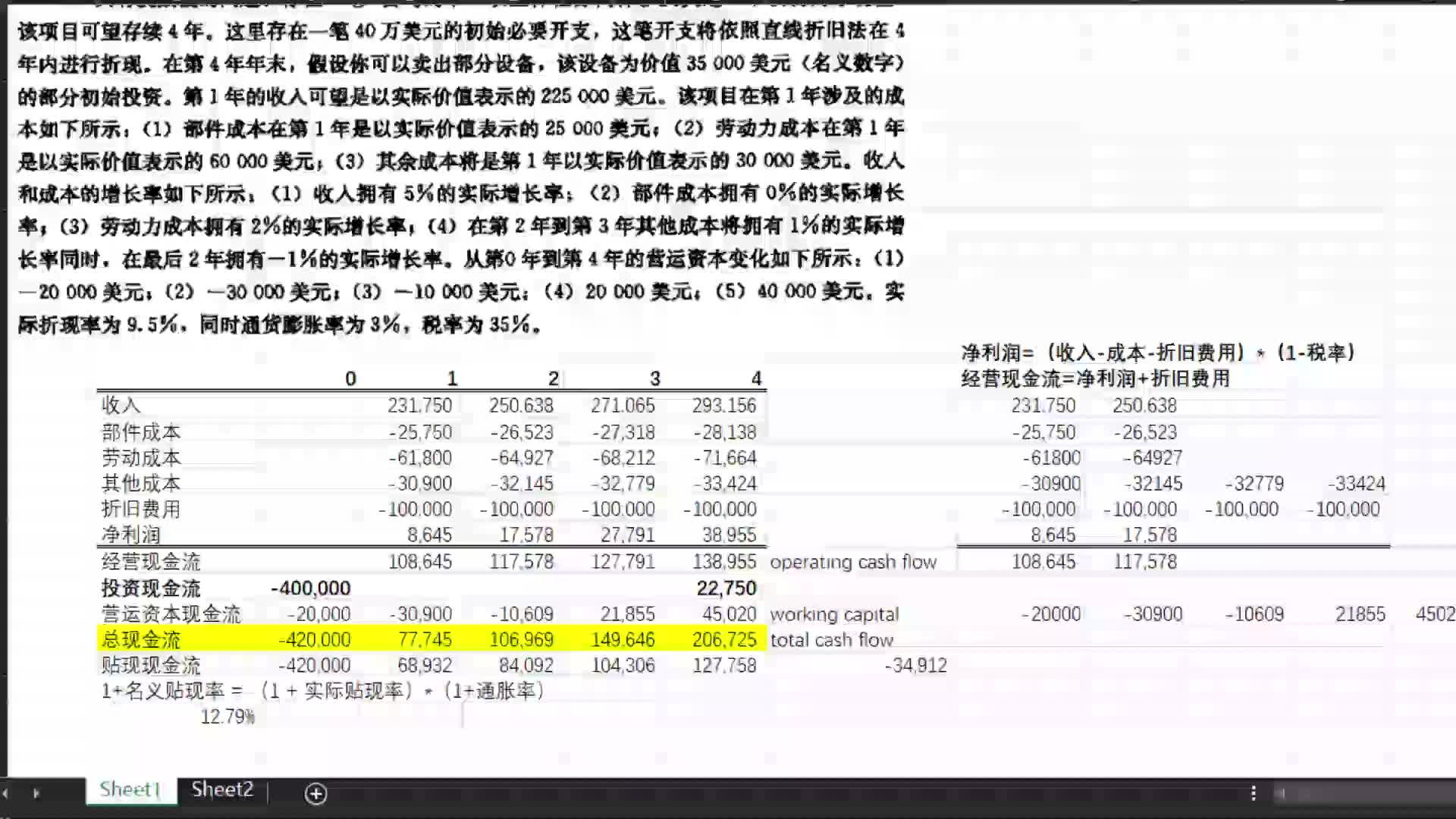Select the 收入 row label cell
This screenshot has width=1456, height=819.
click(121, 406)
